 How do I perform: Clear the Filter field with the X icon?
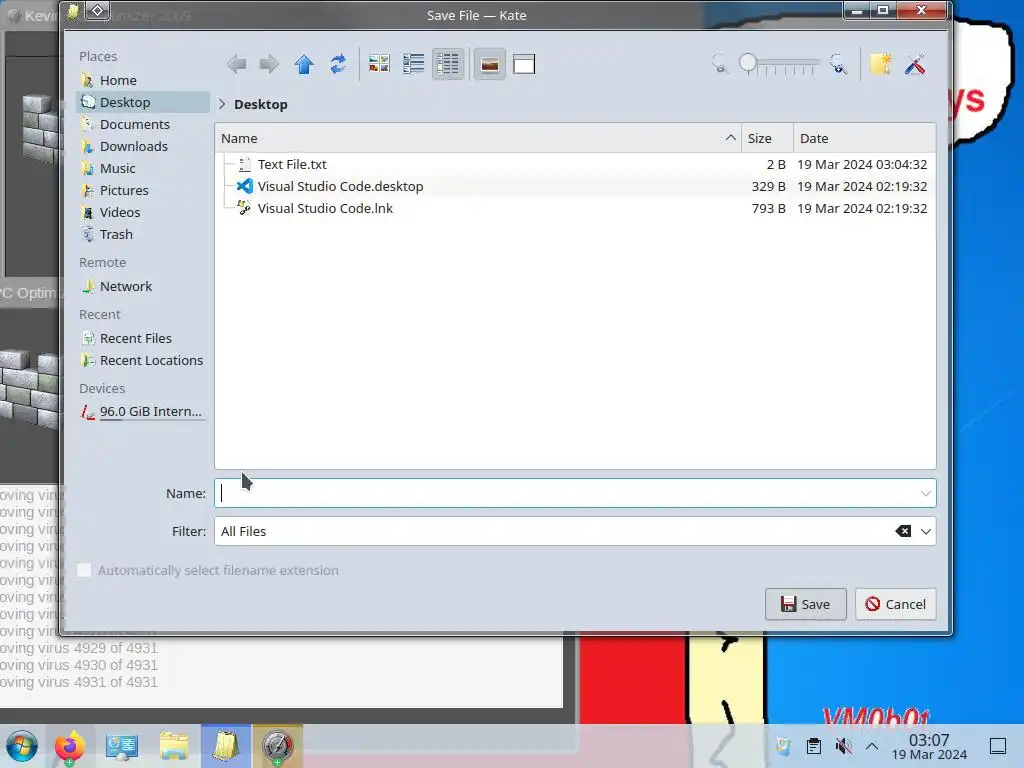click(x=903, y=531)
